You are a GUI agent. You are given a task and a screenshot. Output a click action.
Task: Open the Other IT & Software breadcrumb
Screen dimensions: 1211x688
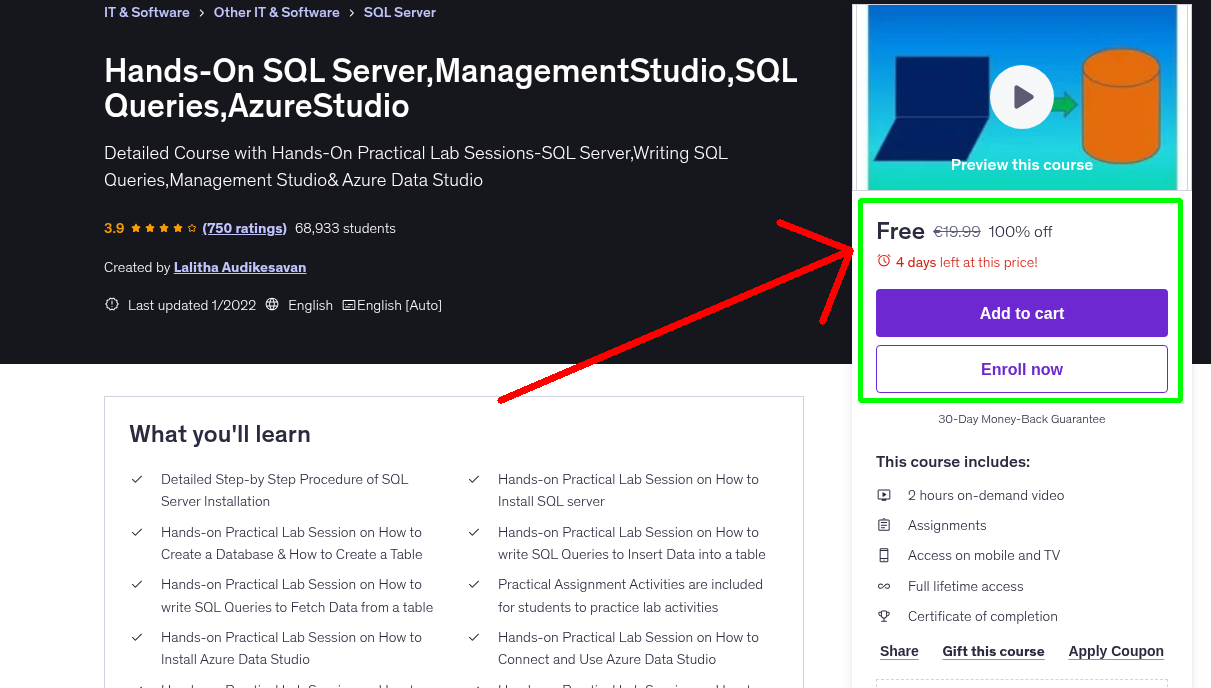pyautogui.click(x=277, y=12)
